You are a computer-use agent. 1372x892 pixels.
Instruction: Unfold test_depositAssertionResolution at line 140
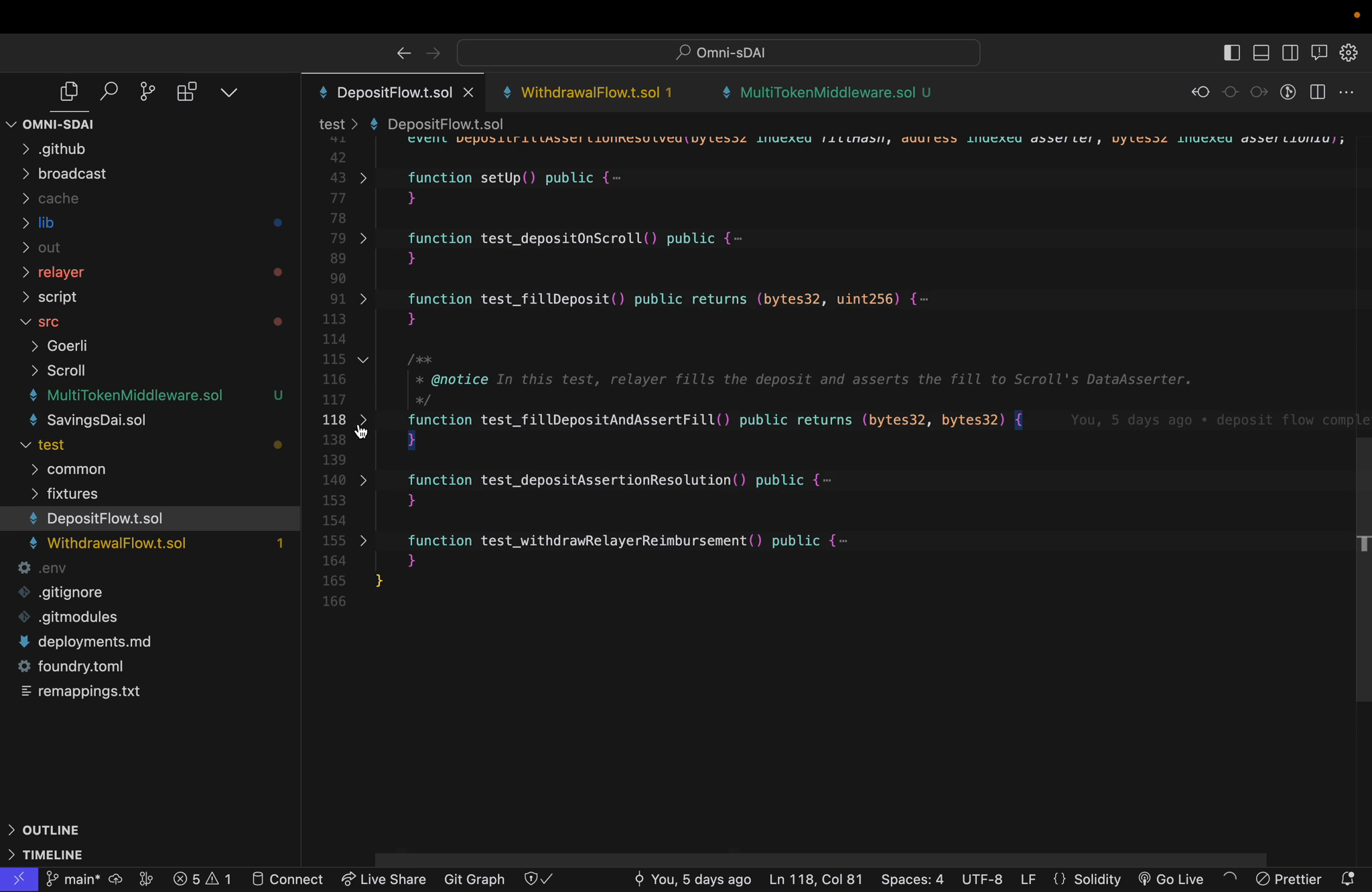coord(363,480)
